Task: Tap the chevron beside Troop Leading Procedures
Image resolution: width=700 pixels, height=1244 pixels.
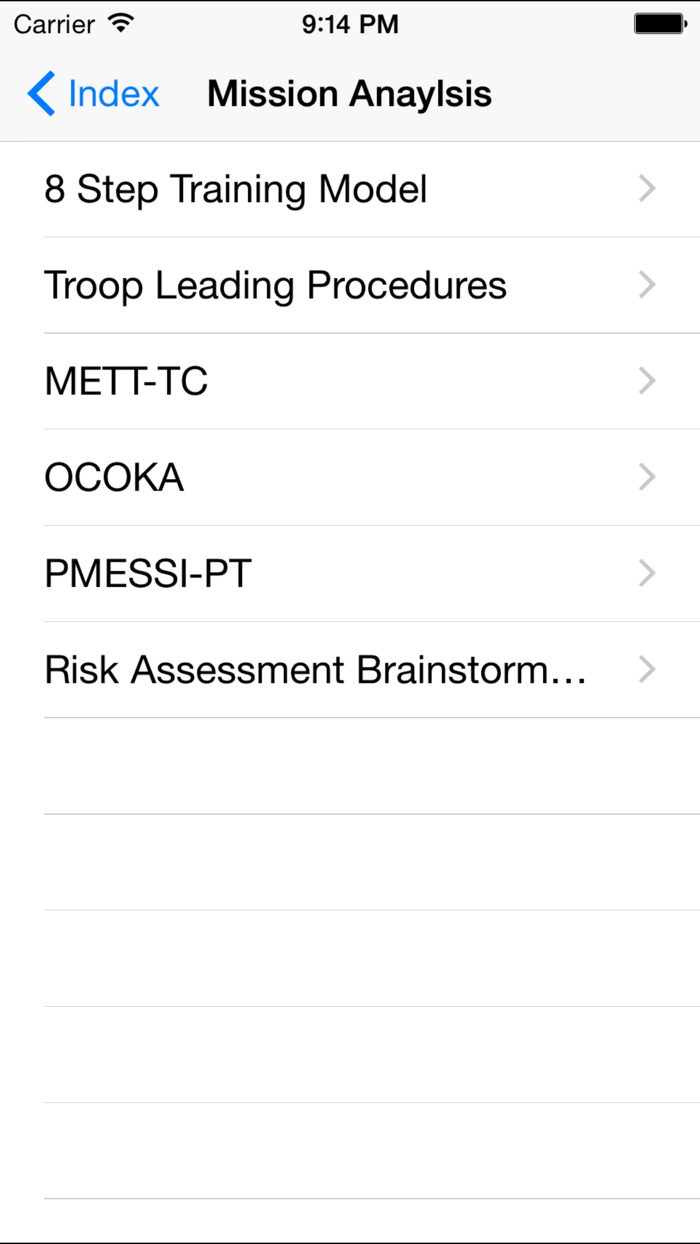Action: click(x=647, y=284)
